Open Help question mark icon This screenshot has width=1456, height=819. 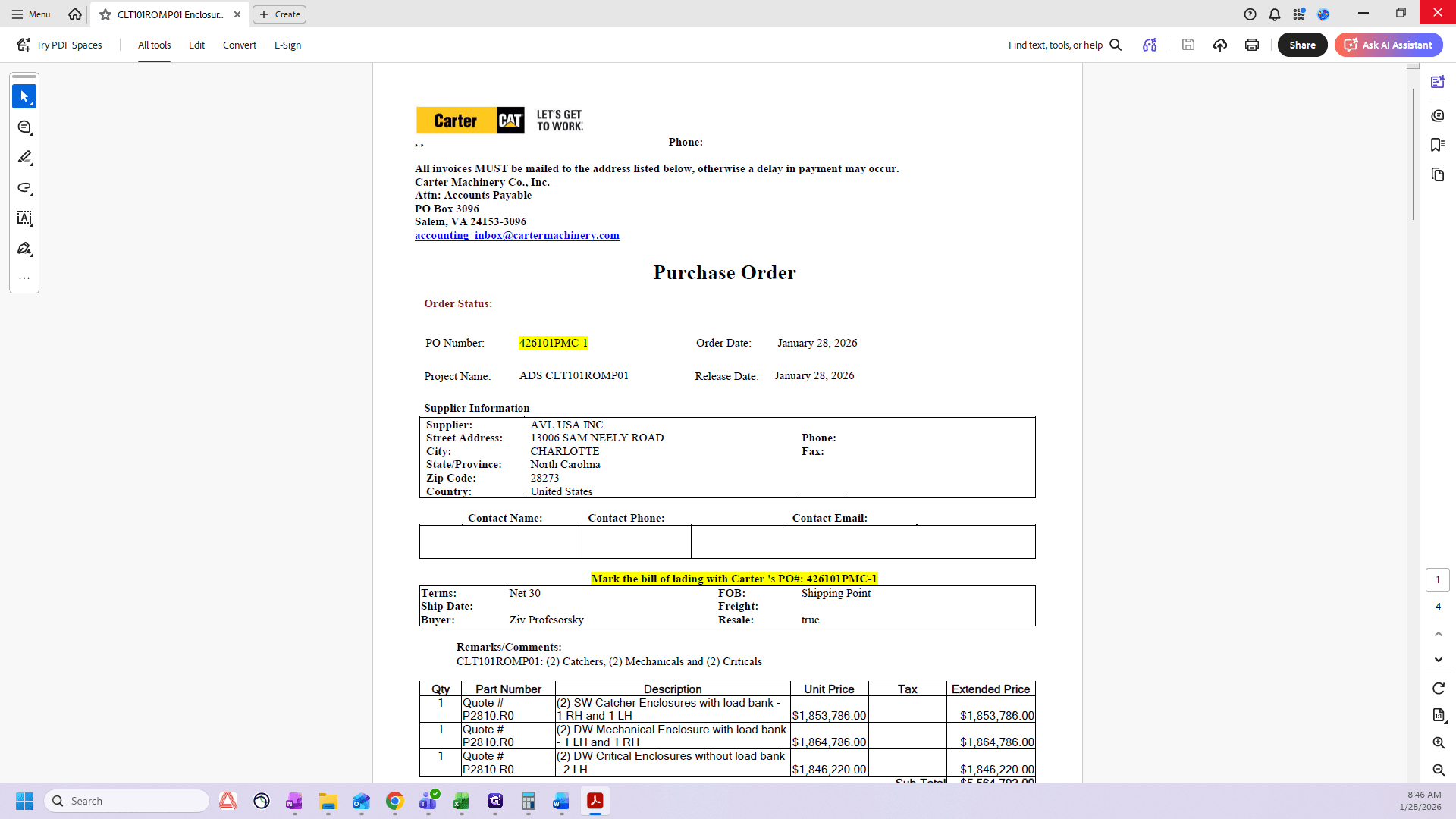click(1250, 14)
